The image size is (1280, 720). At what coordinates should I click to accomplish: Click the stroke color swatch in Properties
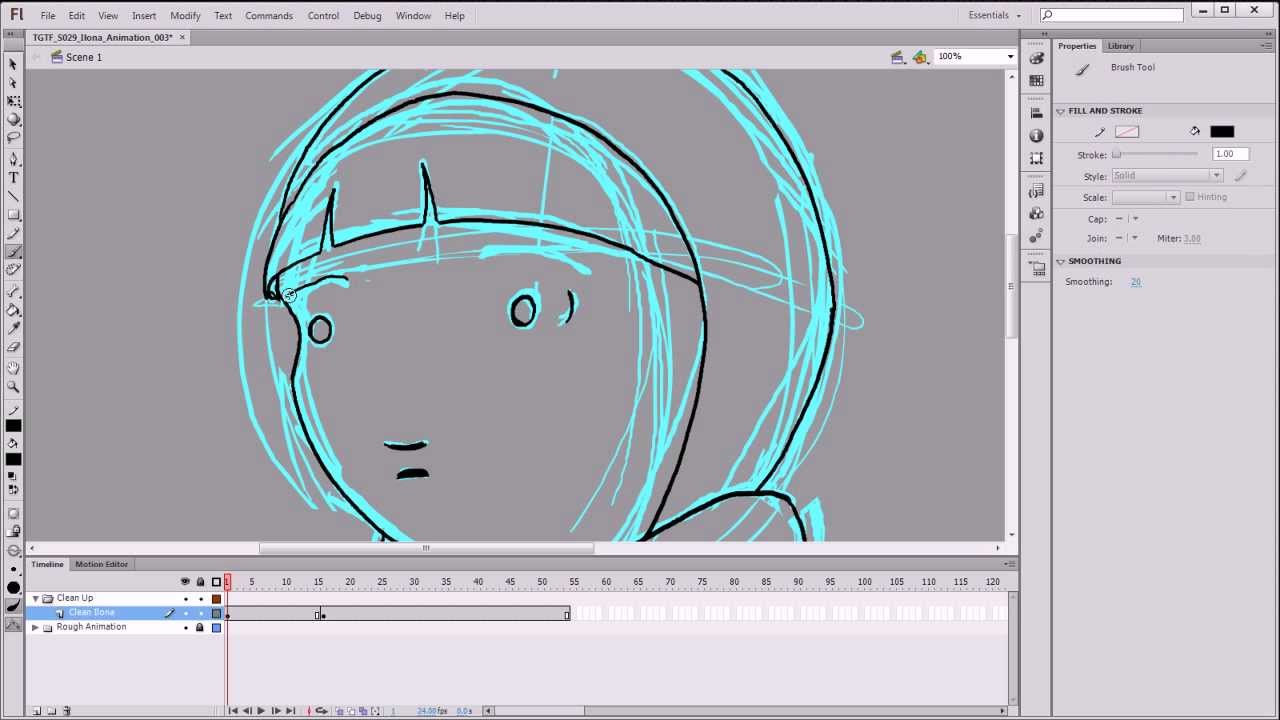[x=1127, y=132]
